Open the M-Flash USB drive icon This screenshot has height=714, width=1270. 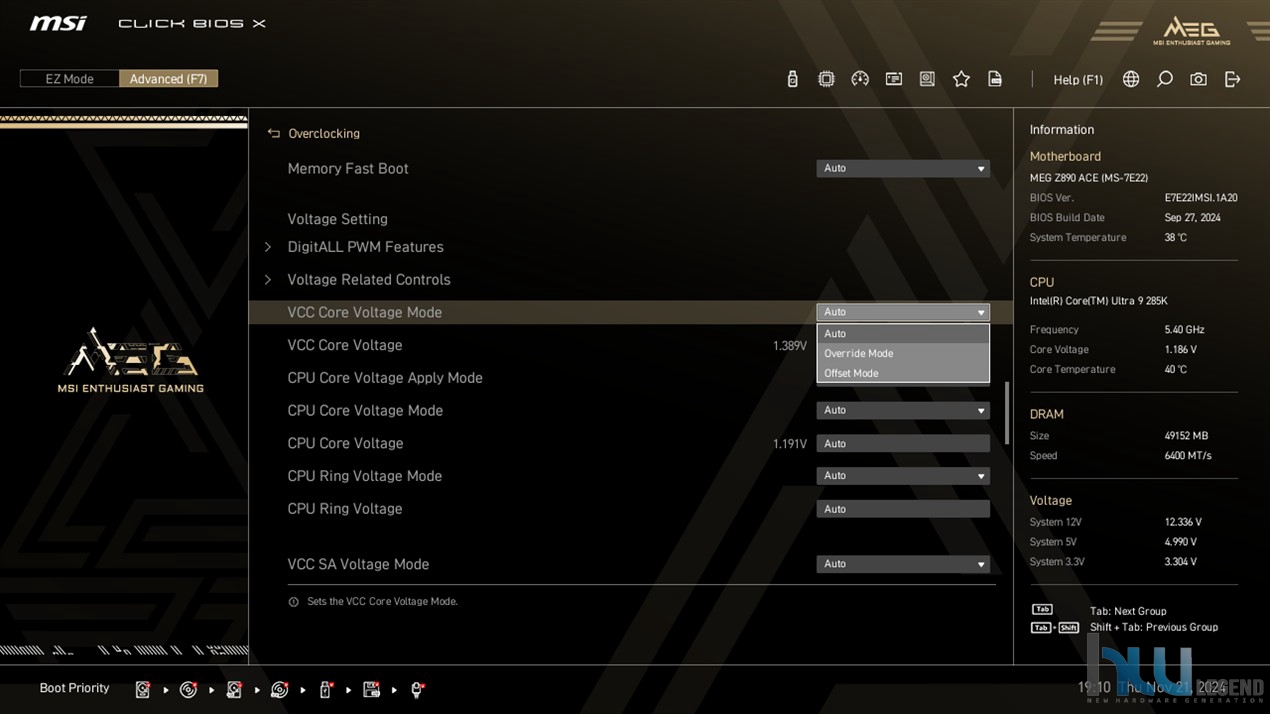coord(792,79)
